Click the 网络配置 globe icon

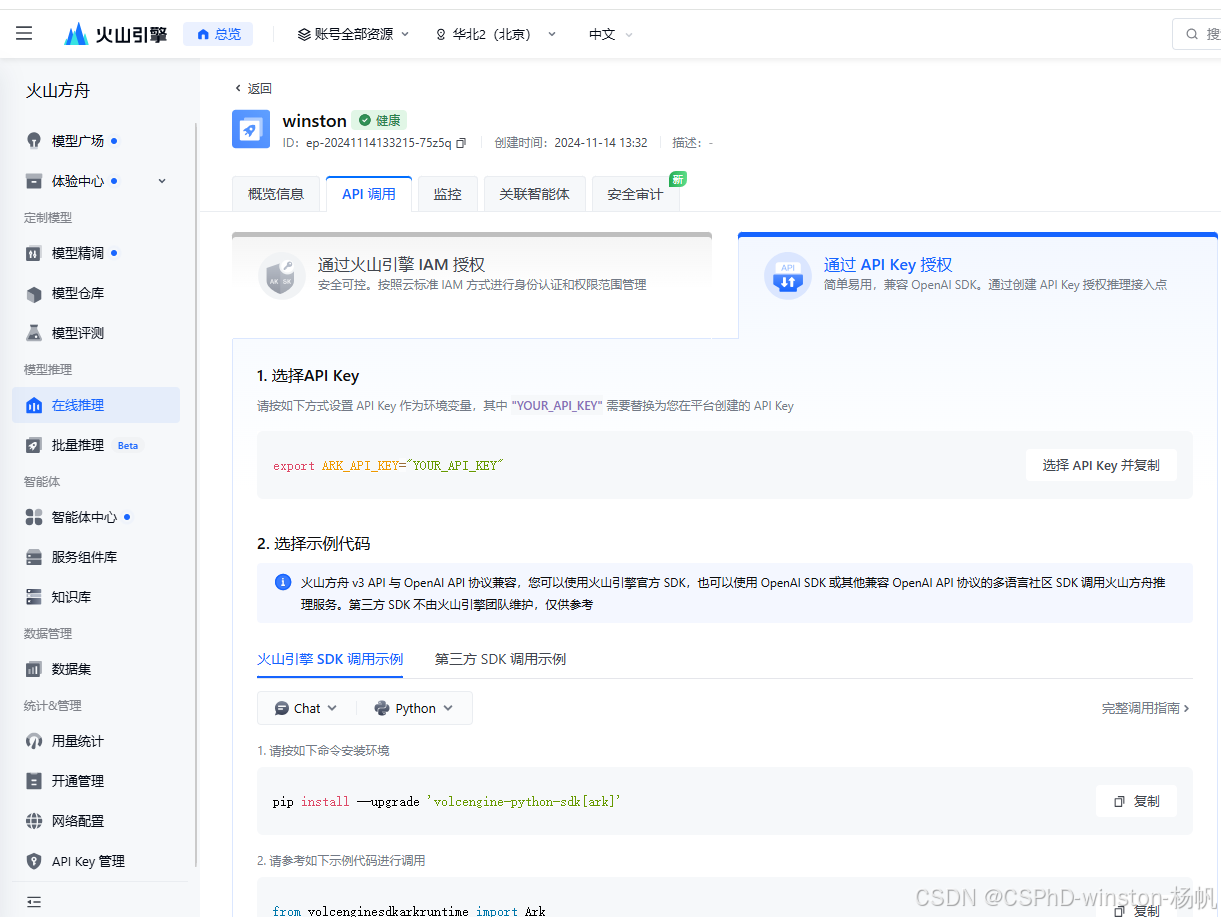[x=34, y=821]
